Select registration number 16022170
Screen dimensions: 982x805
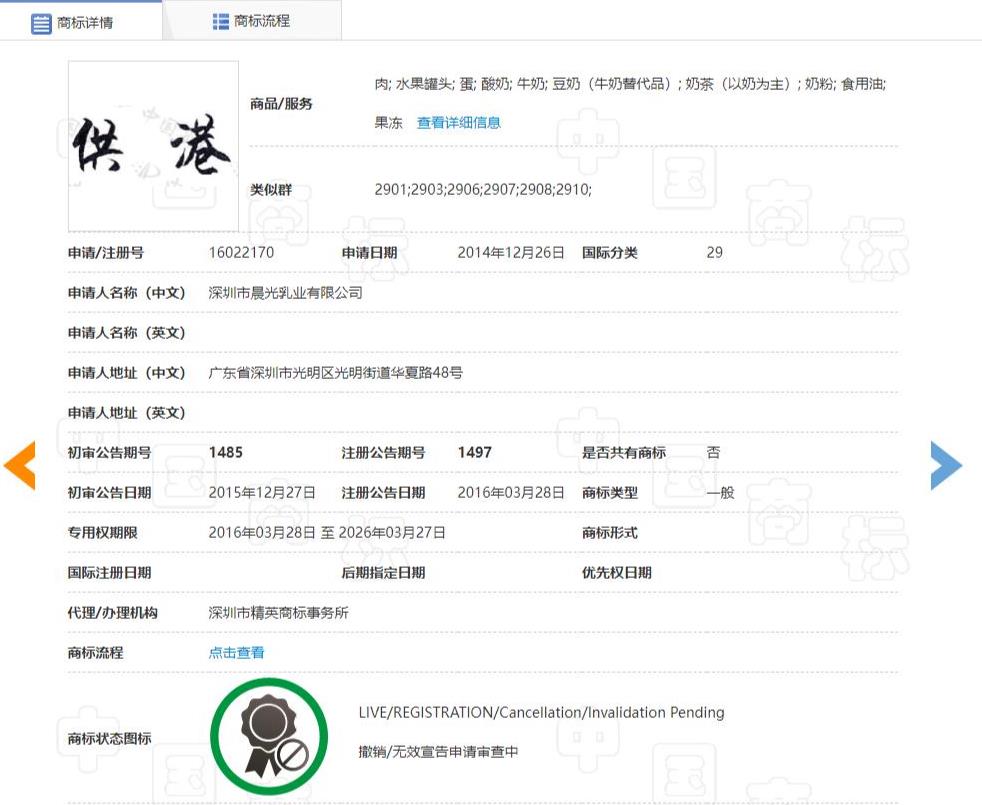tap(241, 253)
